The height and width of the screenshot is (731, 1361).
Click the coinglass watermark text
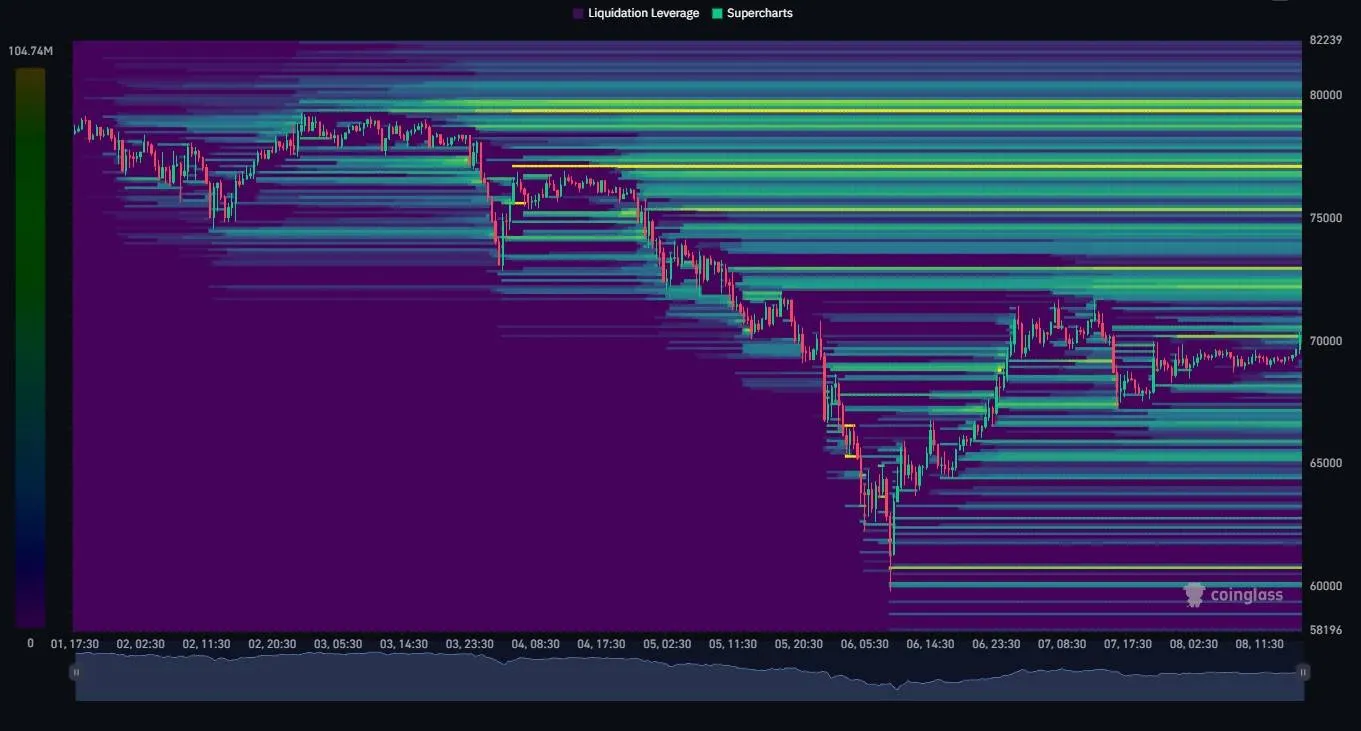pos(1246,595)
